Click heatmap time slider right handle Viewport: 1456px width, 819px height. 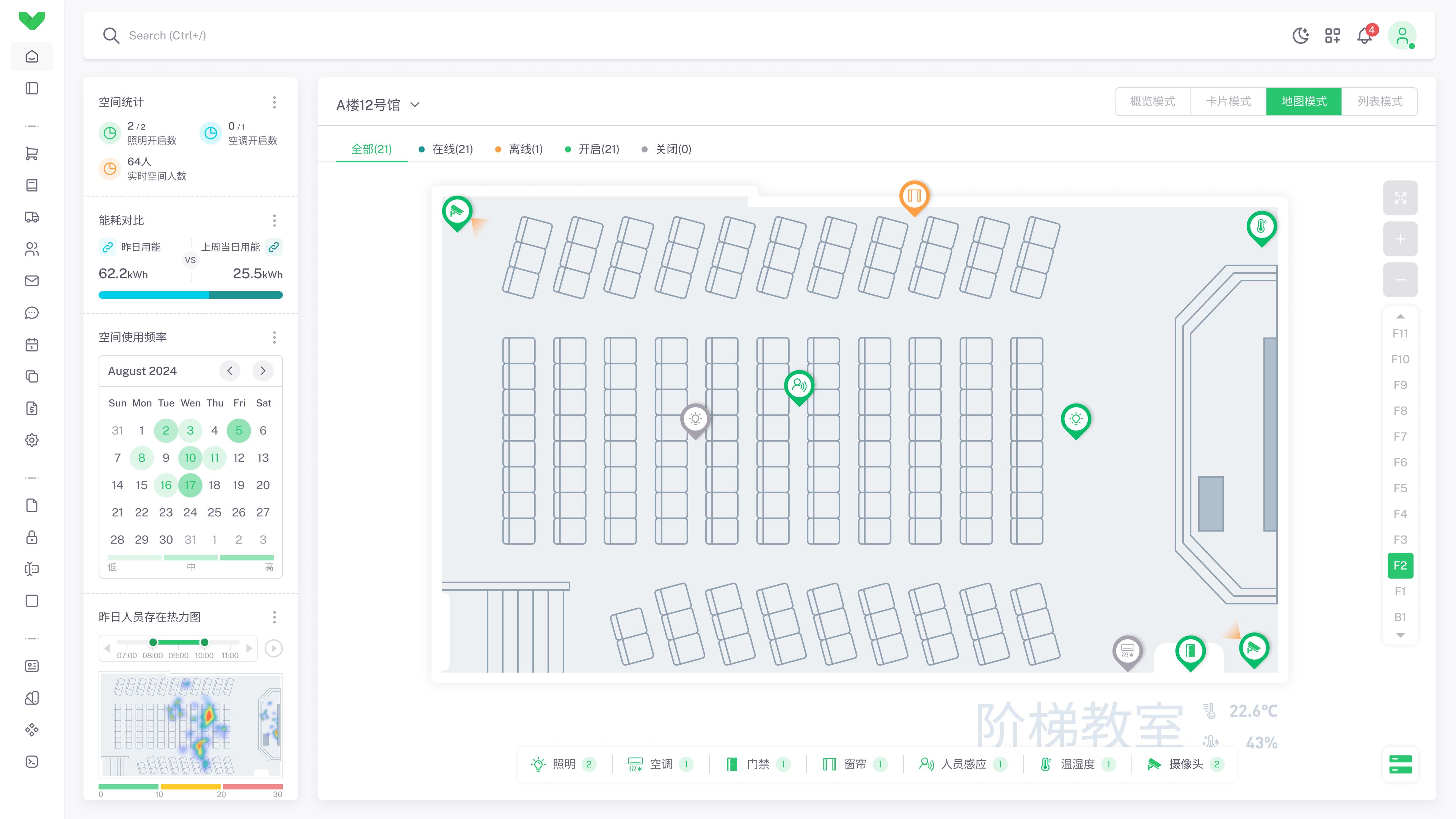tap(205, 642)
